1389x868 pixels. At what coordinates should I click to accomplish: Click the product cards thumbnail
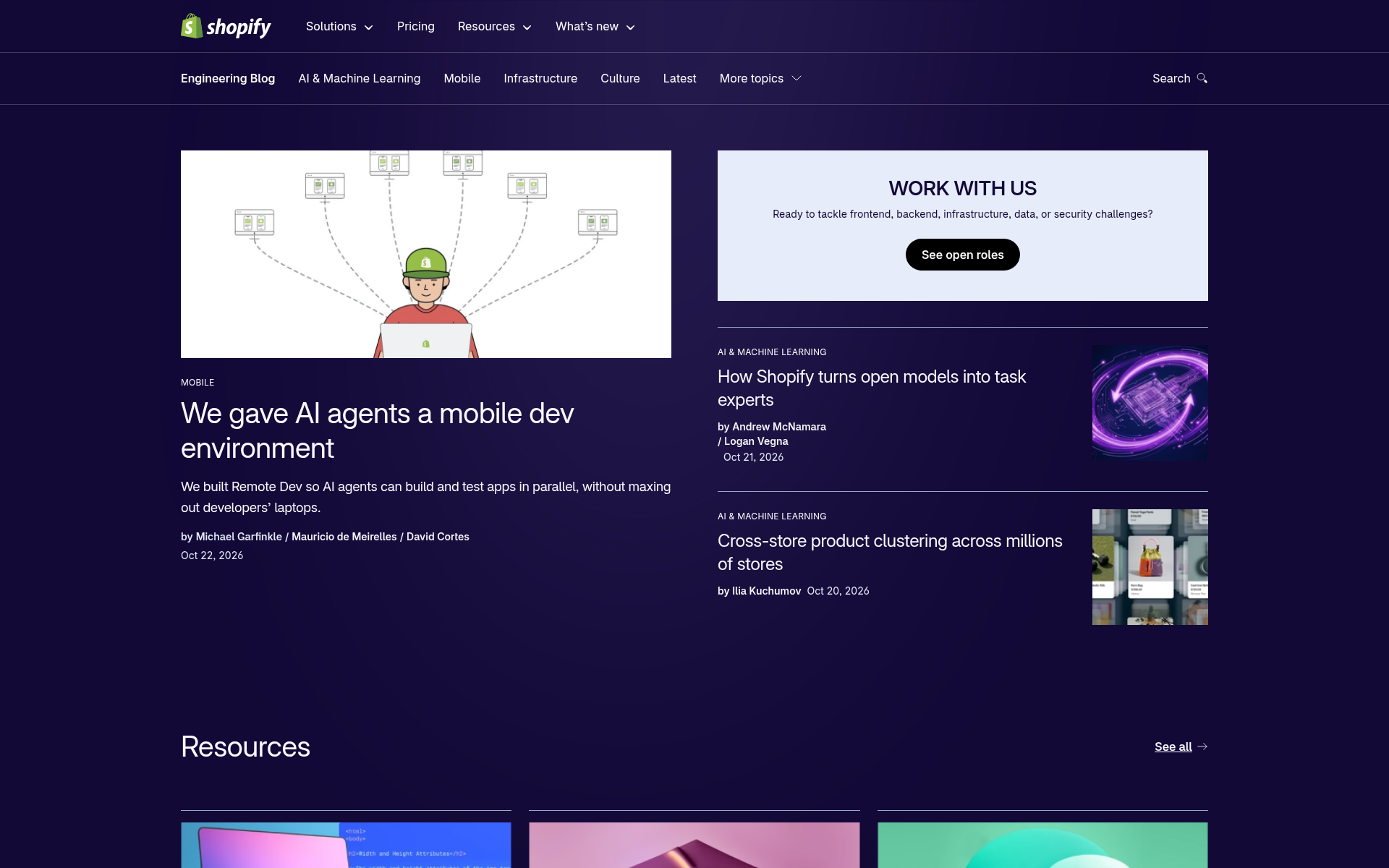[x=1150, y=567]
